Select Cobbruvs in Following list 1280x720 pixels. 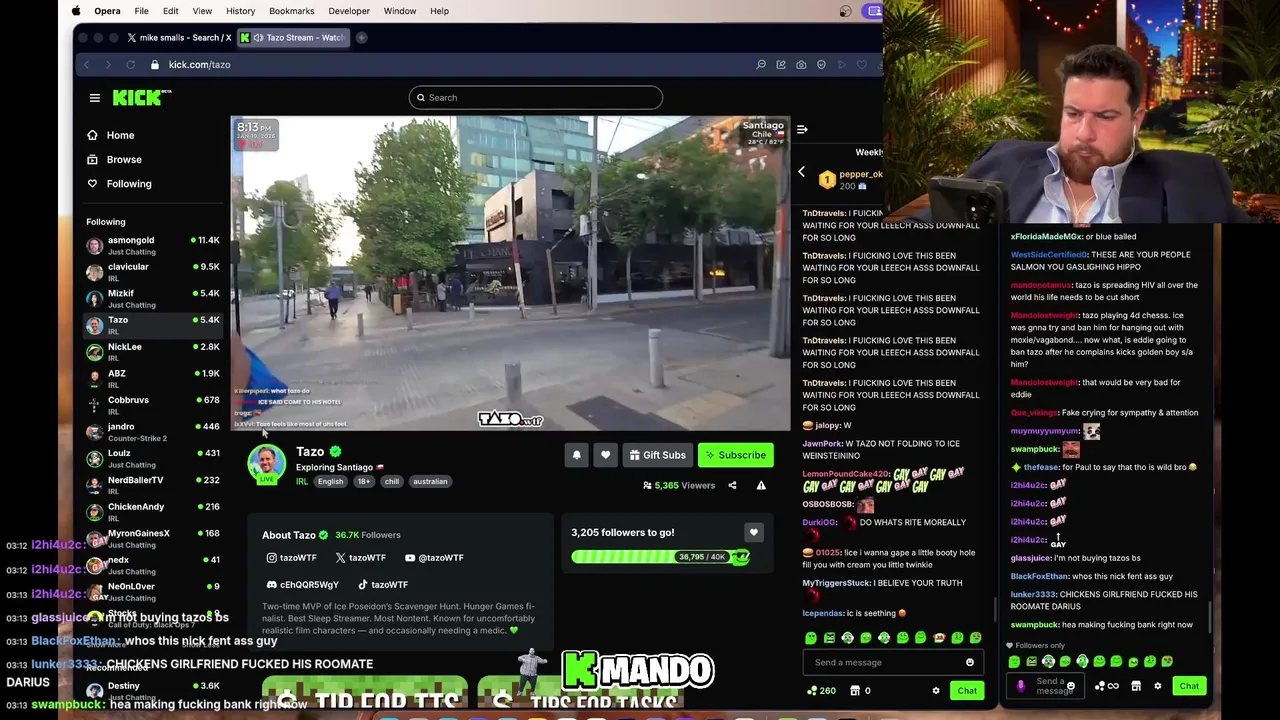click(x=152, y=405)
